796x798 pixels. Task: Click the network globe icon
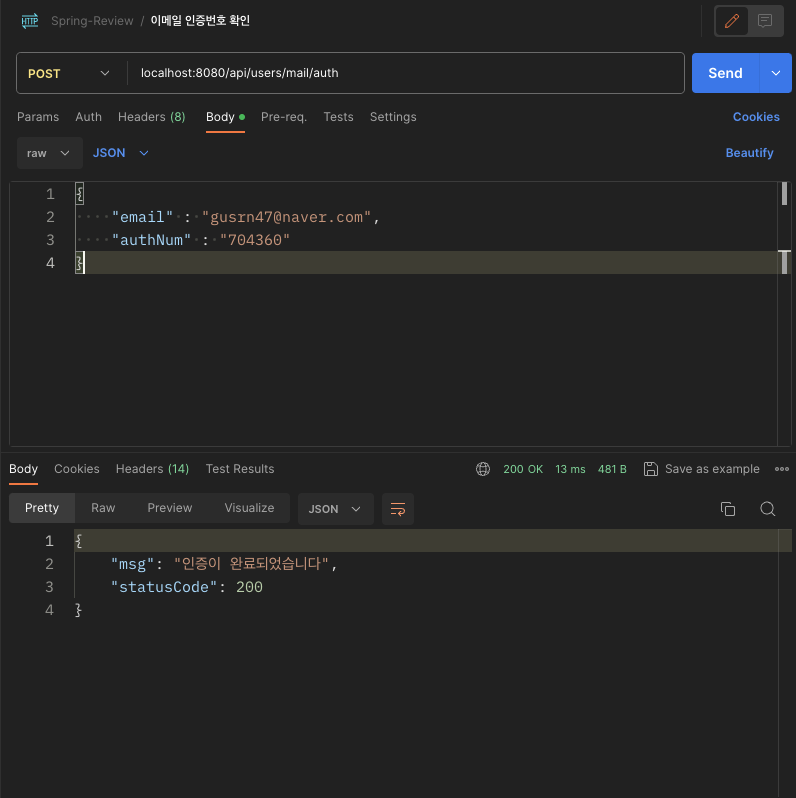coord(482,469)
